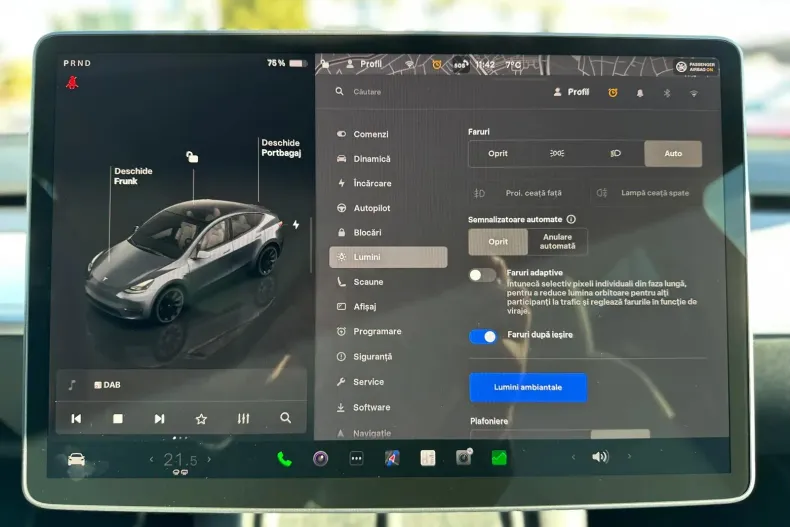The height and width of the screenshot is (527, 790).
Task: Tap the SOS icon on the map bar
Action: pyautogui.click(x=460, y=65)
